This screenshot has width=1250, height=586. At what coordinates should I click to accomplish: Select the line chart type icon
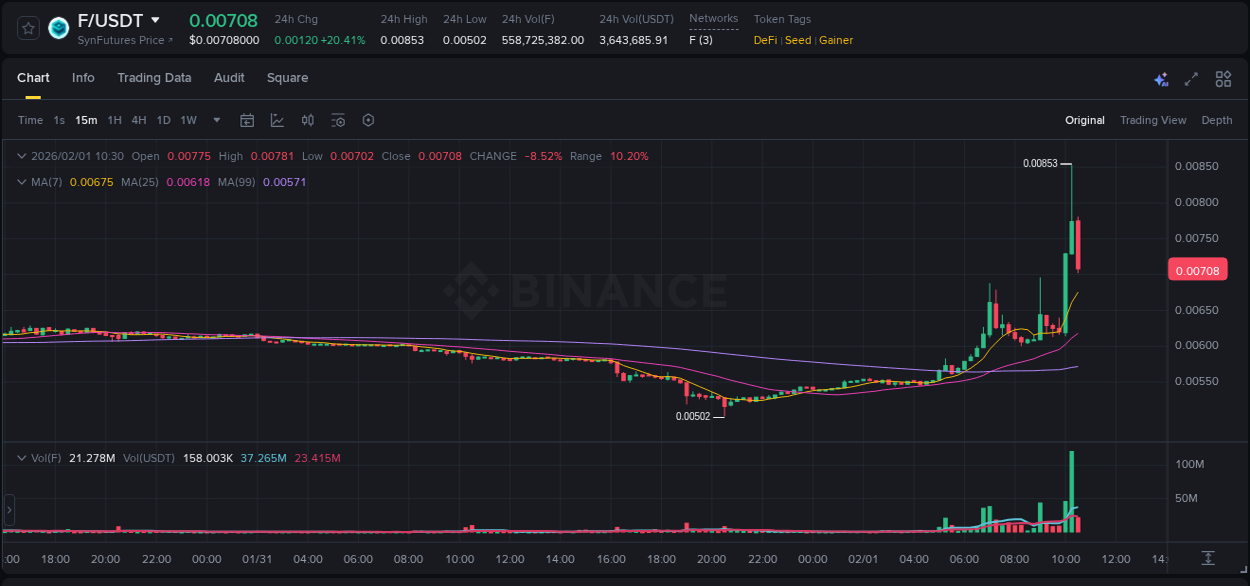[x=277, y=120]
